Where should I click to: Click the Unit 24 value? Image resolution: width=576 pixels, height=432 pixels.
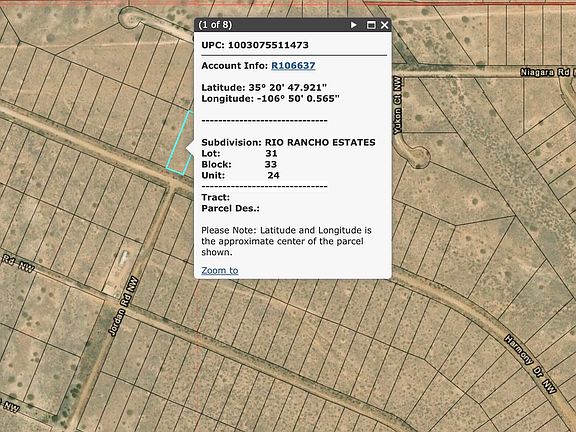point(273,176)
